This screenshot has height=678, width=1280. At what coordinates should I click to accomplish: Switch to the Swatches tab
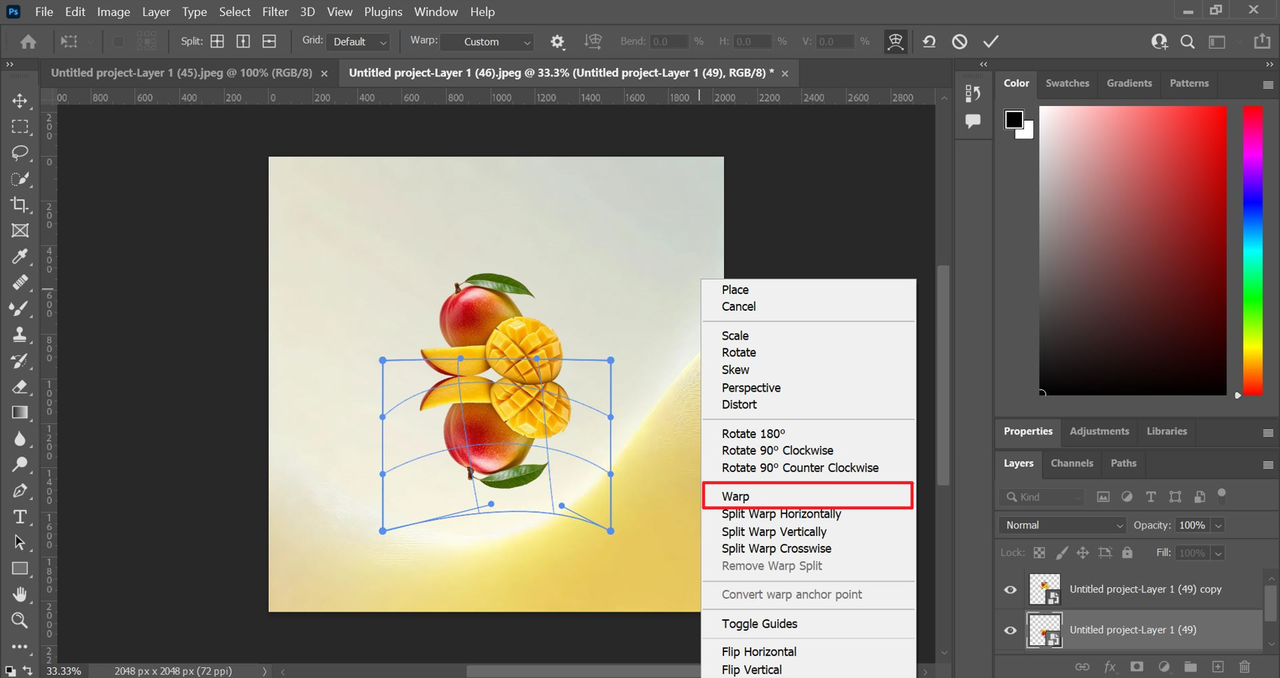tap(1067, 83)
